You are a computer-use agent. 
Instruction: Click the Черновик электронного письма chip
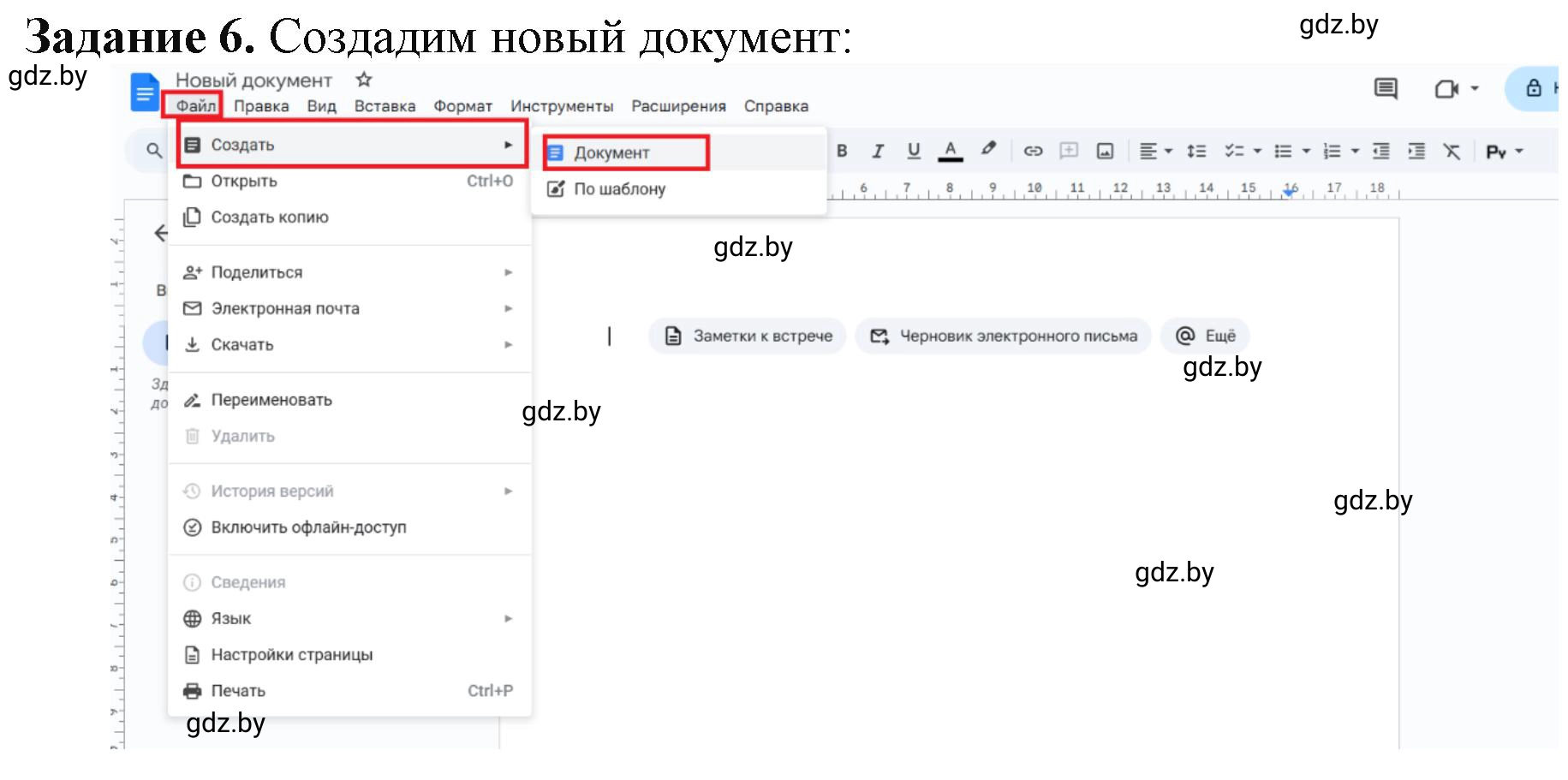1004,336
